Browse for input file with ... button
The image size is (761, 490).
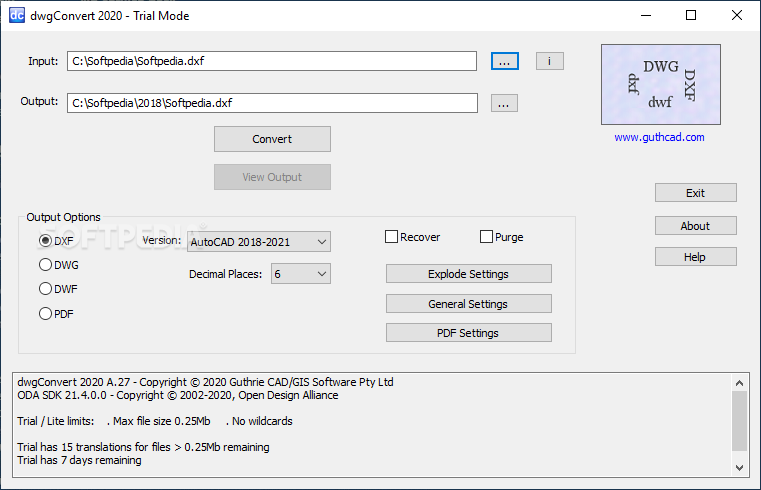tap(505, 61)
